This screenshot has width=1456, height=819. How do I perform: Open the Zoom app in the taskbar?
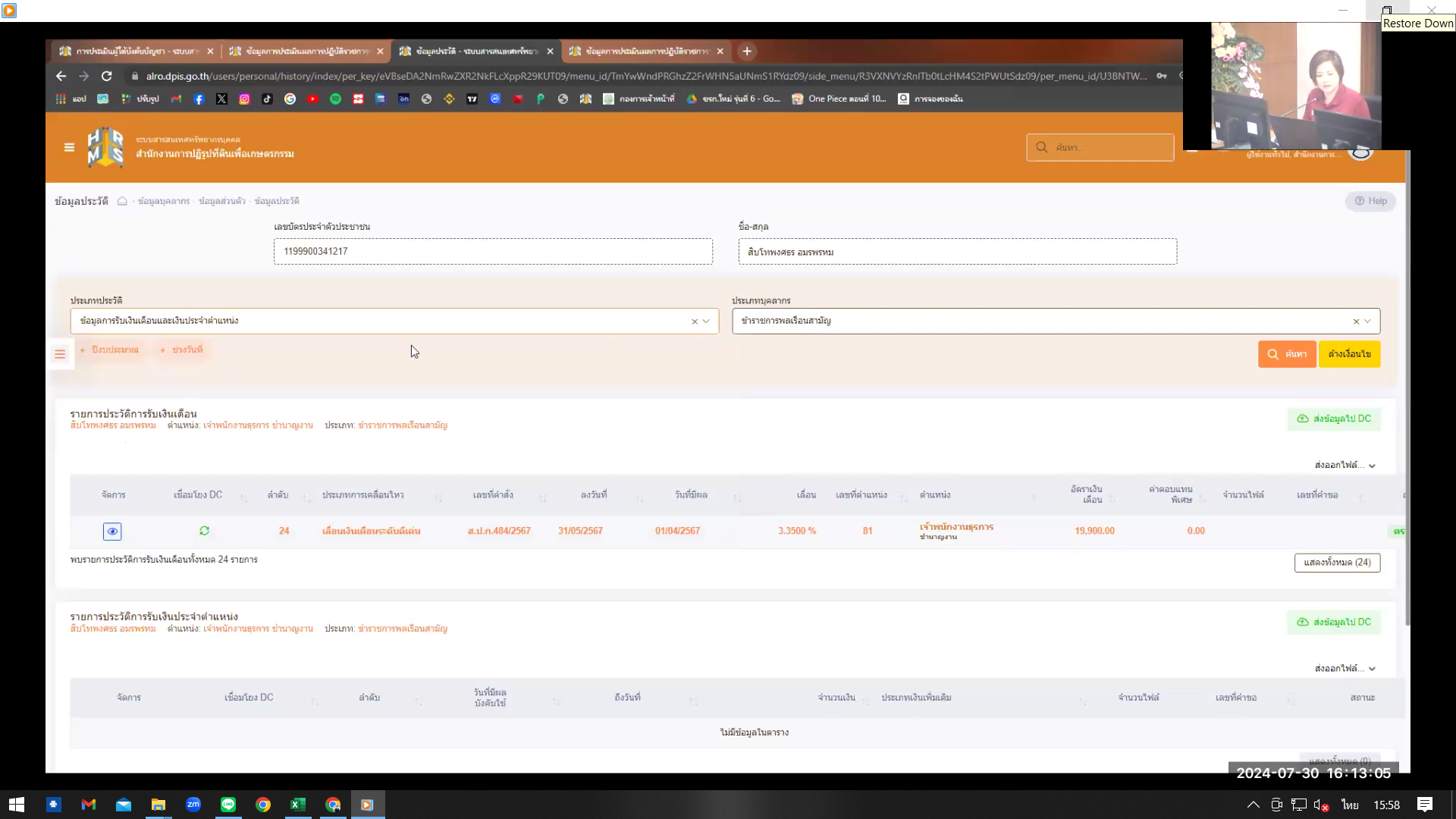point(193,805)
